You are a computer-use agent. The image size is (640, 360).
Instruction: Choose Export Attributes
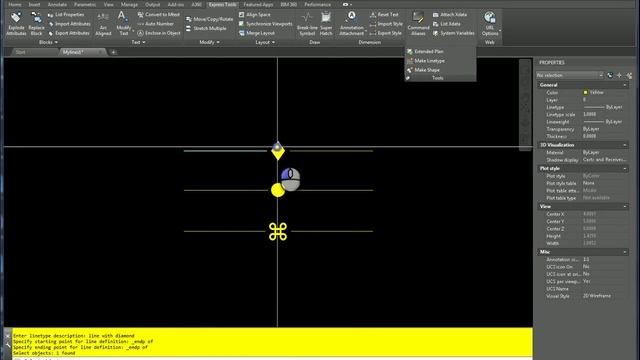pyautogui.click(x=69, y=33)
